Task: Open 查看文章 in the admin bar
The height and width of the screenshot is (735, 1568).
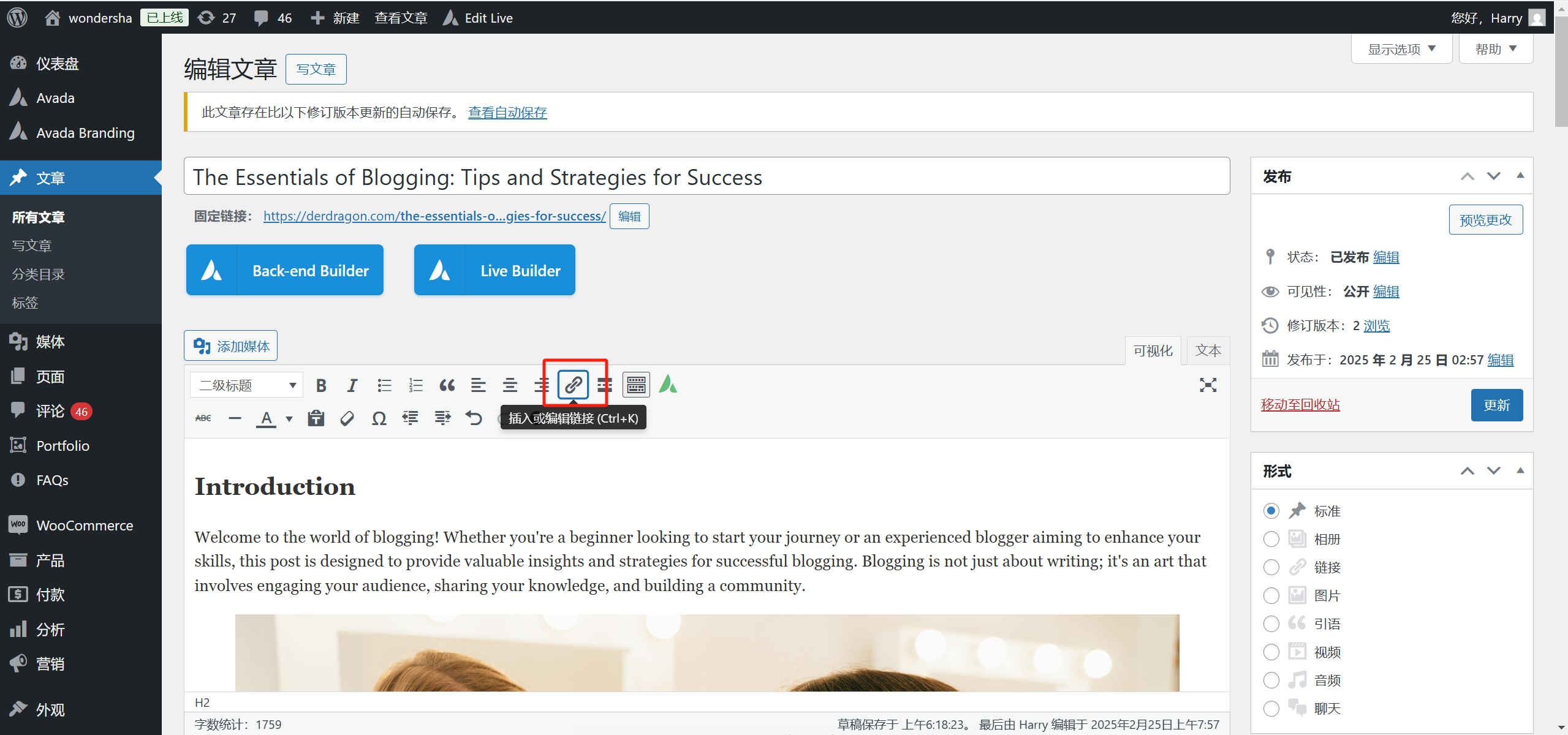Action: (x=401, y=17)
